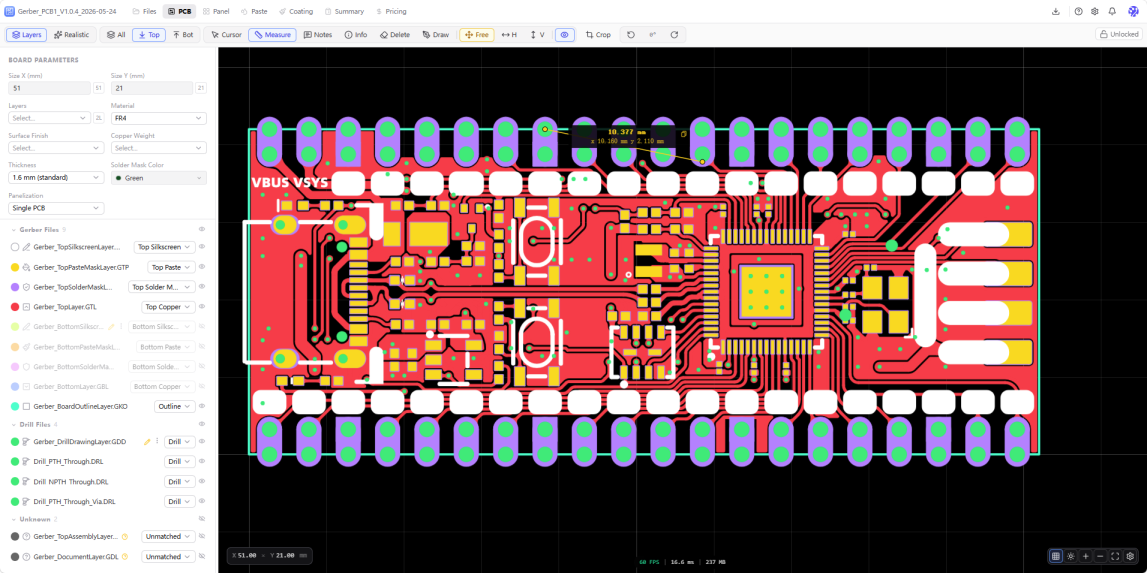Click yellow color swatch of TopPasteMaskLayer
Screen dimensions: 1147x573
point(15,268)
